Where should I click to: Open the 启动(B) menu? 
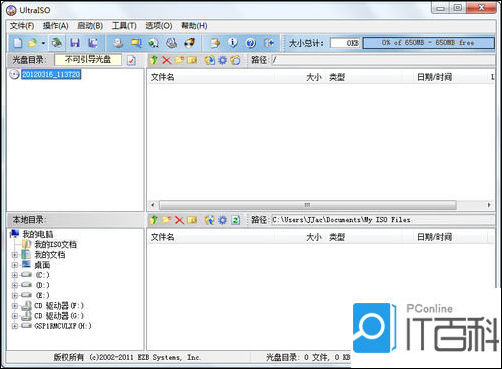(x=90, y=26)
